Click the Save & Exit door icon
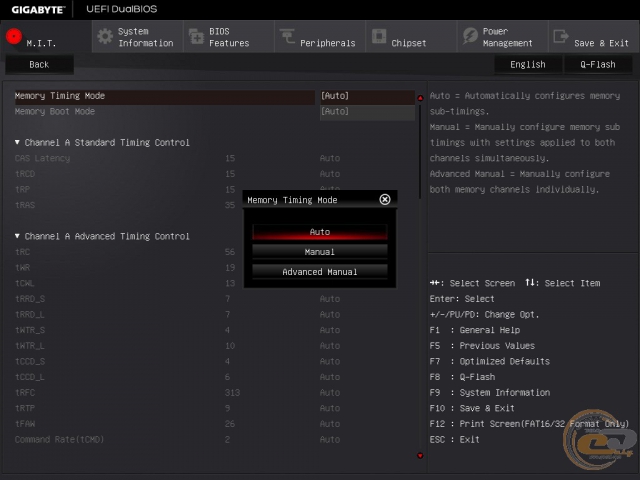 tap(561, 36)
